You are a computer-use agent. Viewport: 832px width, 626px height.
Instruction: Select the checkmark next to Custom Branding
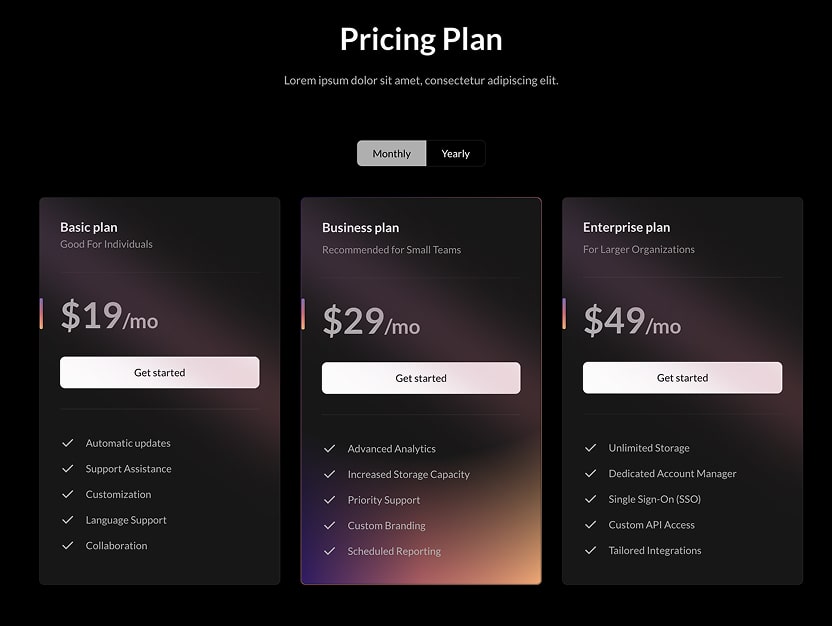click(329, 525)
